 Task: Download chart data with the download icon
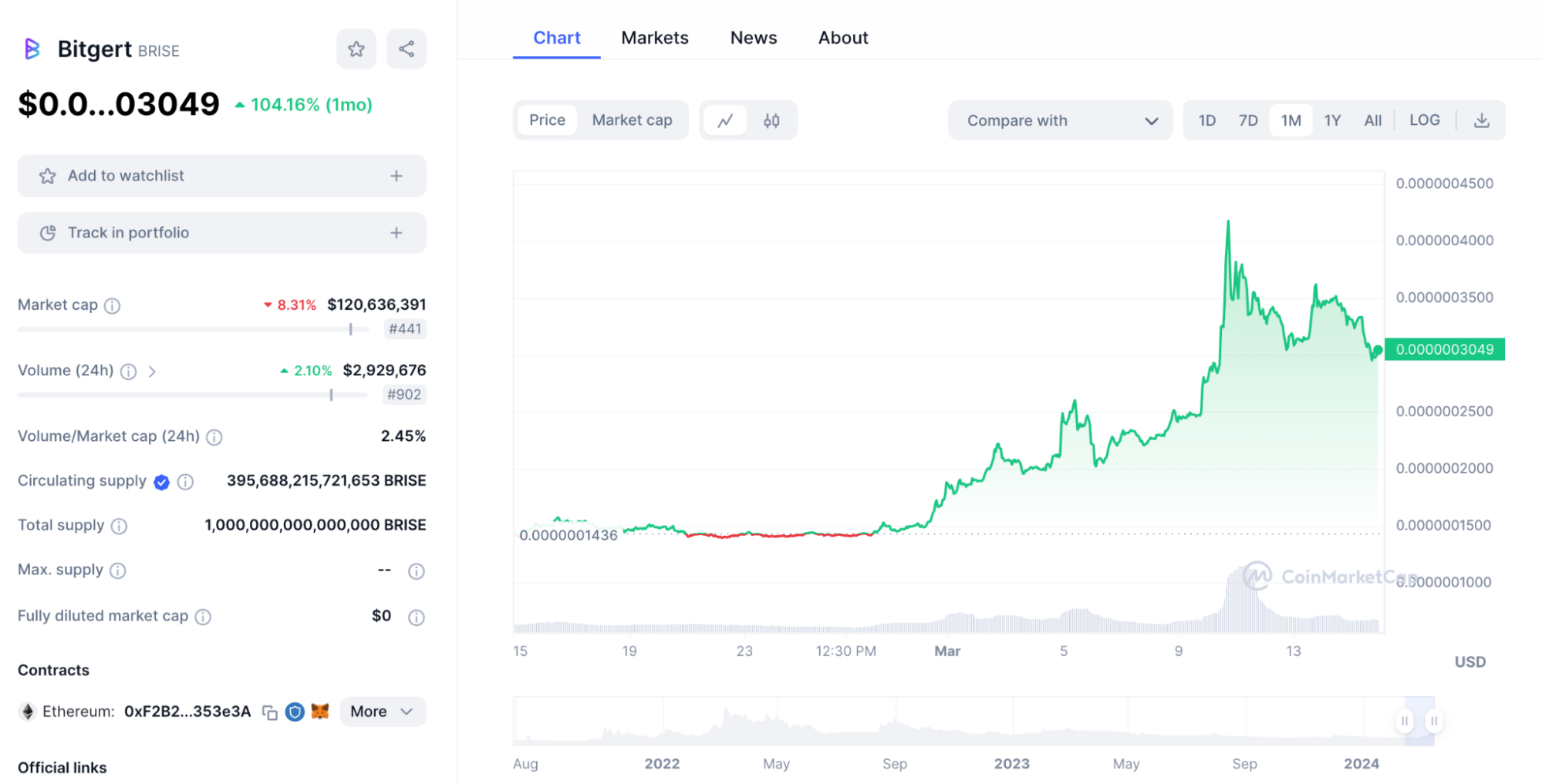pos(1481,120)
